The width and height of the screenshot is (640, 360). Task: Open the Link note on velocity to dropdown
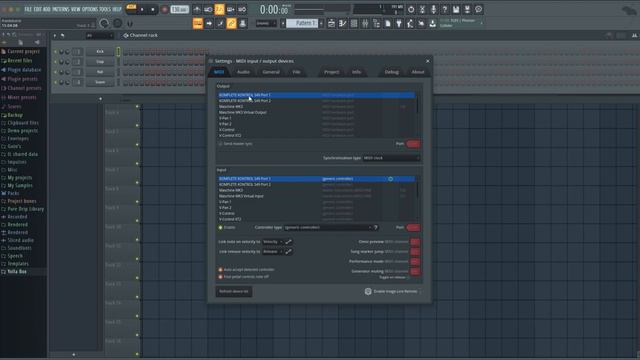273,242
